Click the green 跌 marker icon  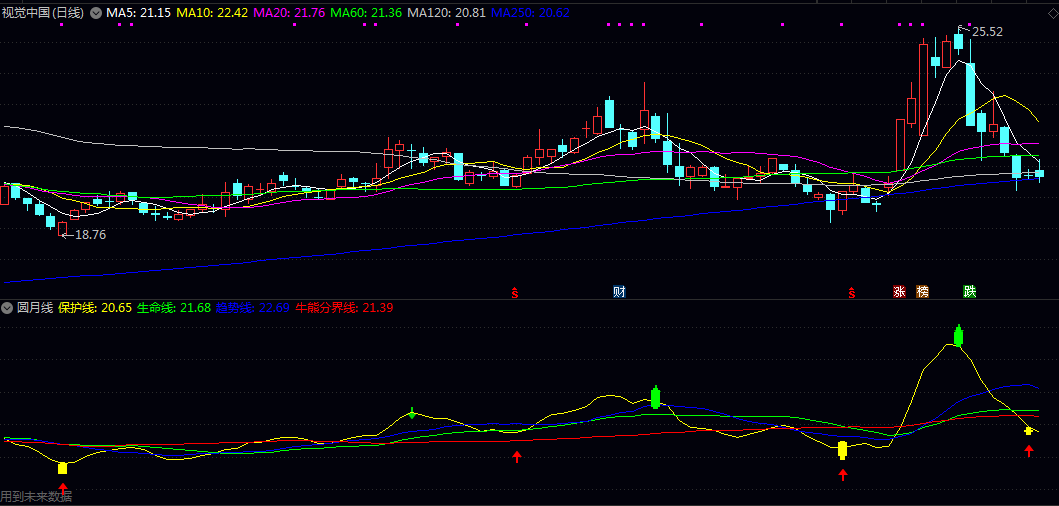(x=969, y=292)
